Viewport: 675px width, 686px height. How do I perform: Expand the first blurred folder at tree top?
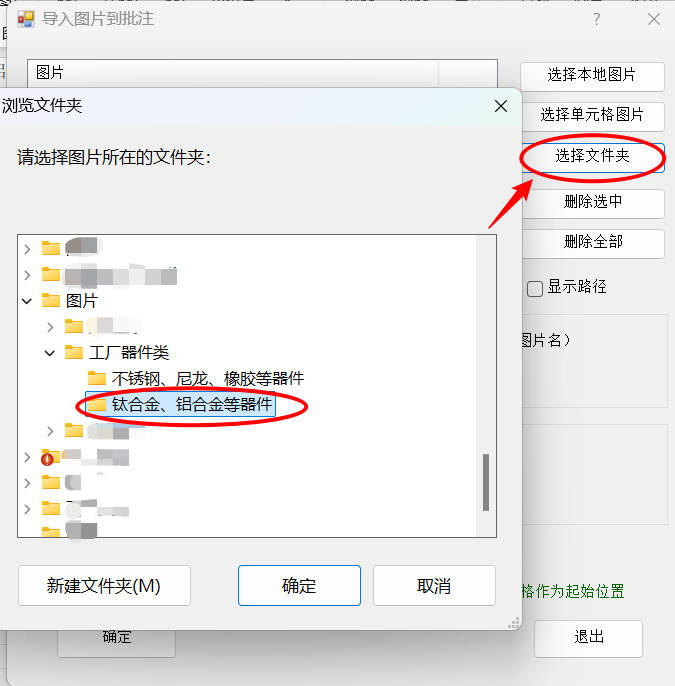(27, 249)
